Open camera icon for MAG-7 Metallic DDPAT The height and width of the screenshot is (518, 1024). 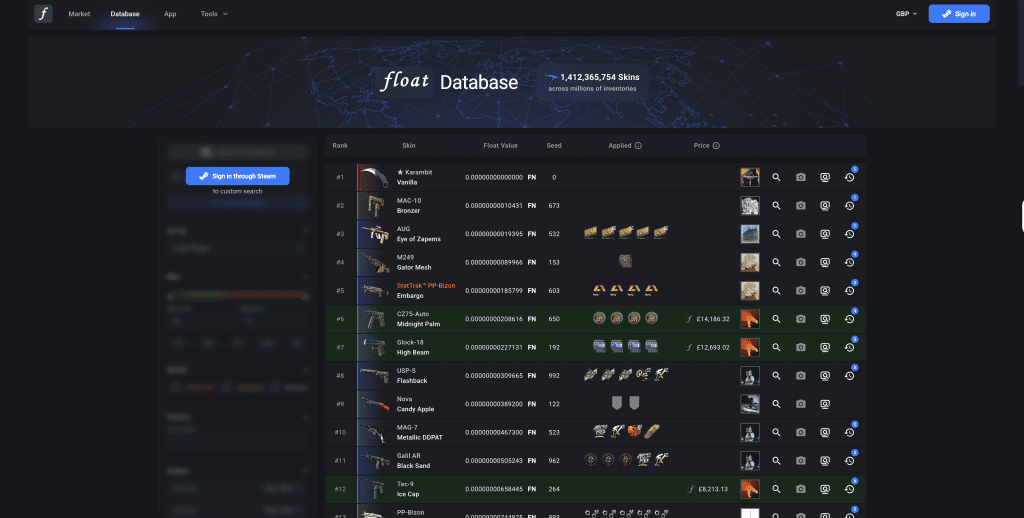(801, 432)
